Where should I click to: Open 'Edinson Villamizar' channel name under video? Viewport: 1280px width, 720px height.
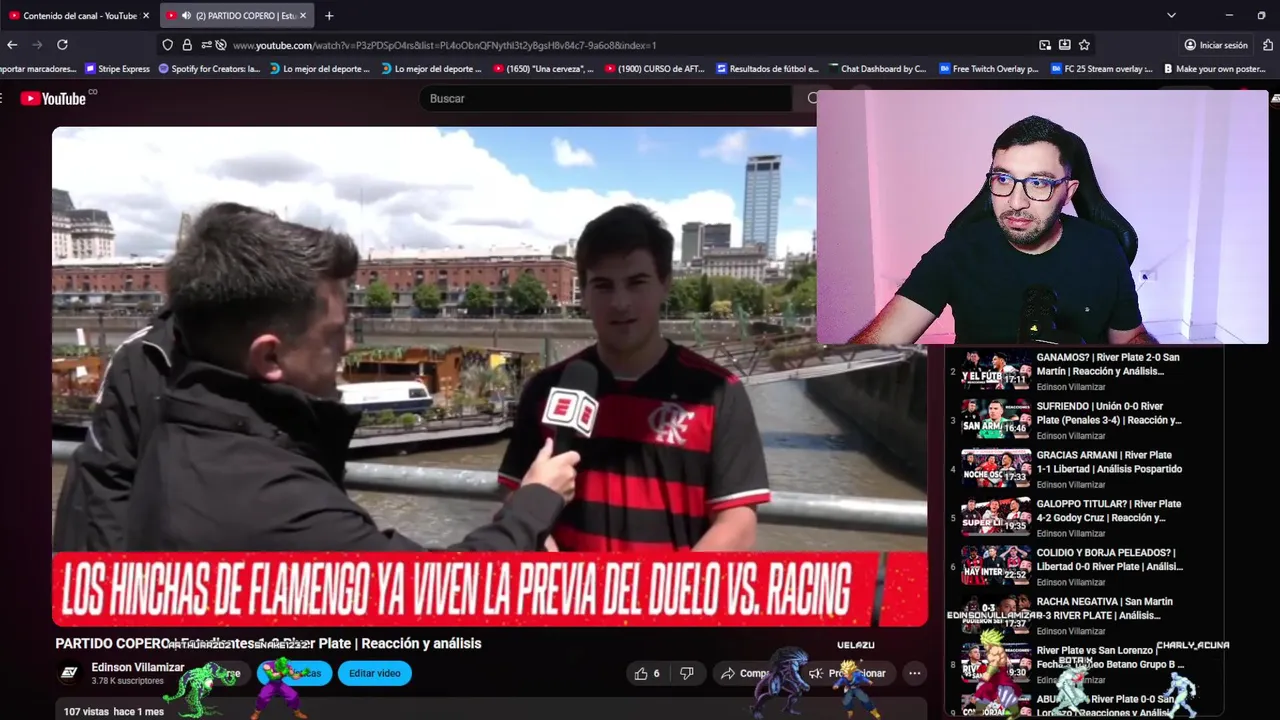(138, 667)
